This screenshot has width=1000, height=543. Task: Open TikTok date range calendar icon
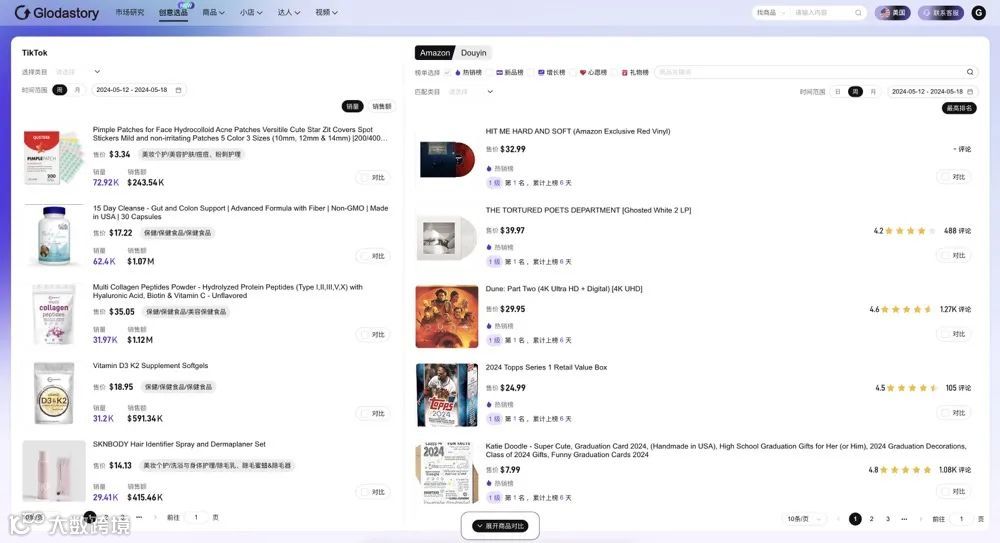[179, 90]
